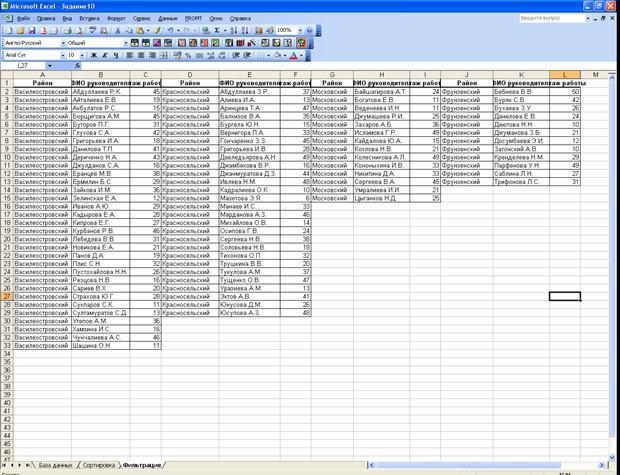Open the zoom 100% dropdown arrow
620x475 pixels.
[300, 30]
